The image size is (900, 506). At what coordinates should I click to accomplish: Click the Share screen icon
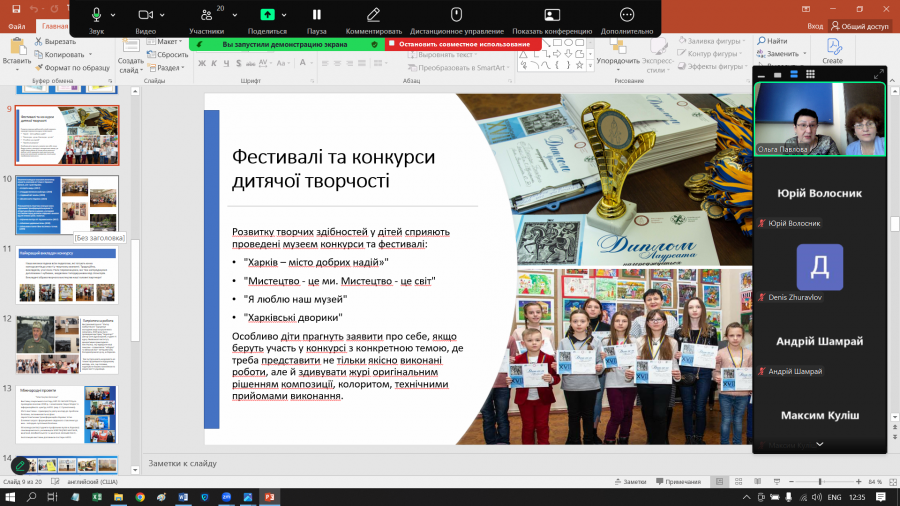click(267, 15)
